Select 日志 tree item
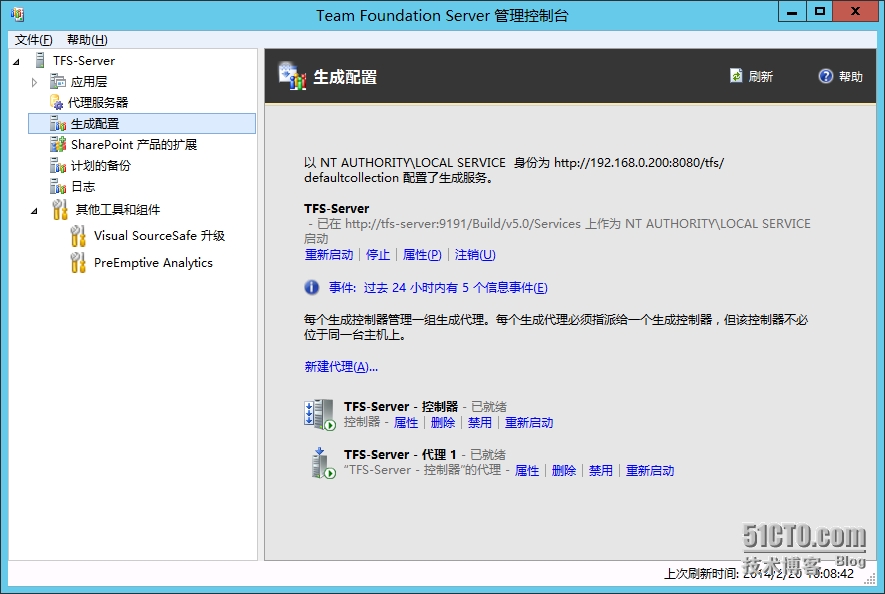This screenshot has width=885, height=594. click(83, 186)
